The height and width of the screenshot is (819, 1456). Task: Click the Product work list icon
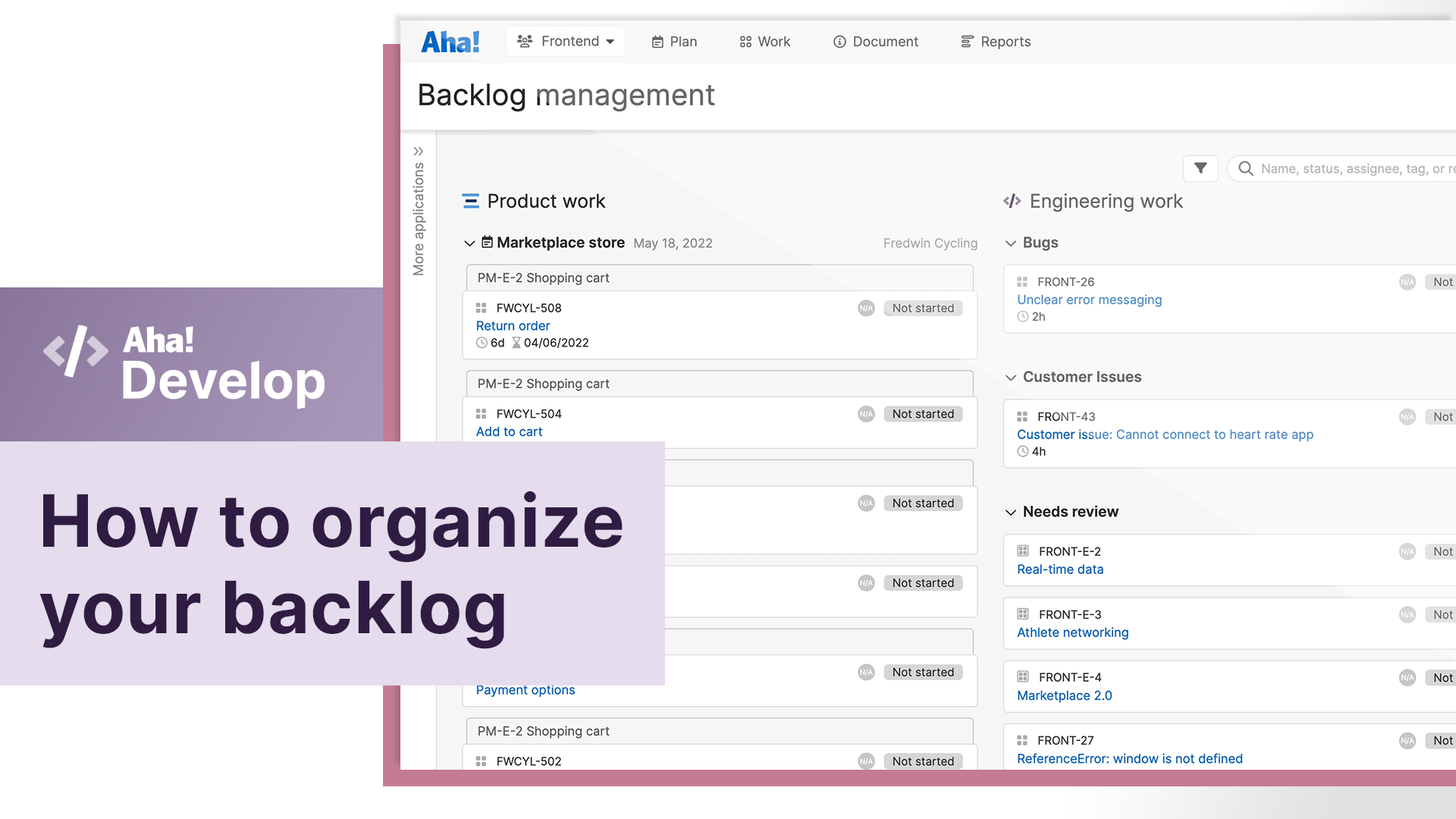[x=471, y=201]
